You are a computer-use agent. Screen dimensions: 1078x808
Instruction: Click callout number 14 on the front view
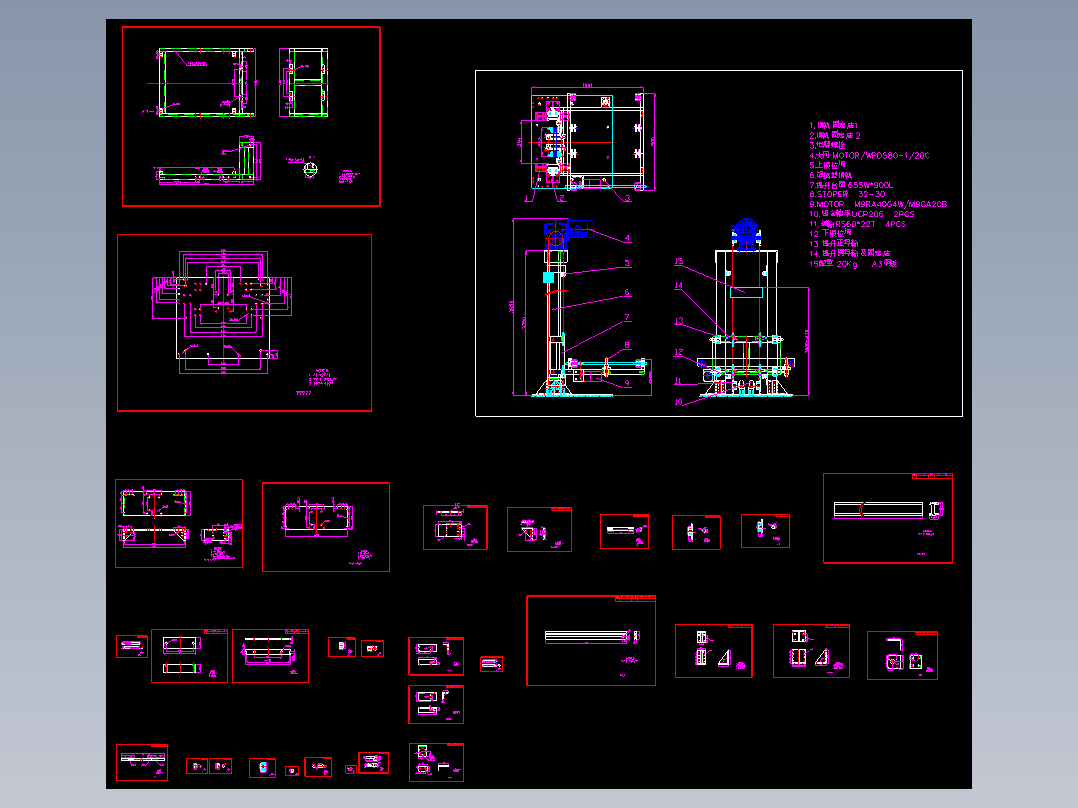coord(679,285)
